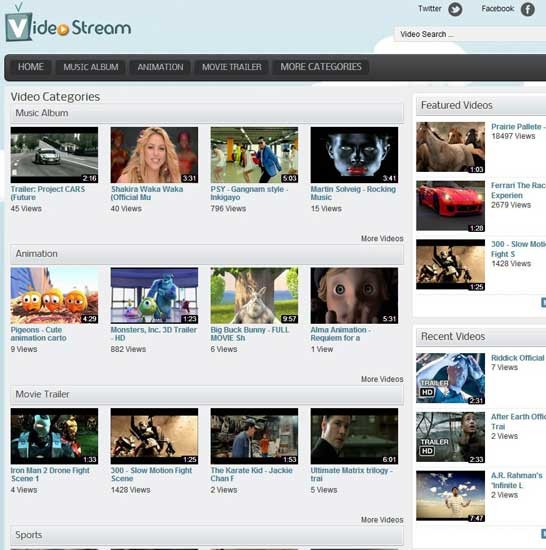Open the Project CARS trailer thumbnail
The height and width of the screenshot is (550, 546).
(54, 155)
